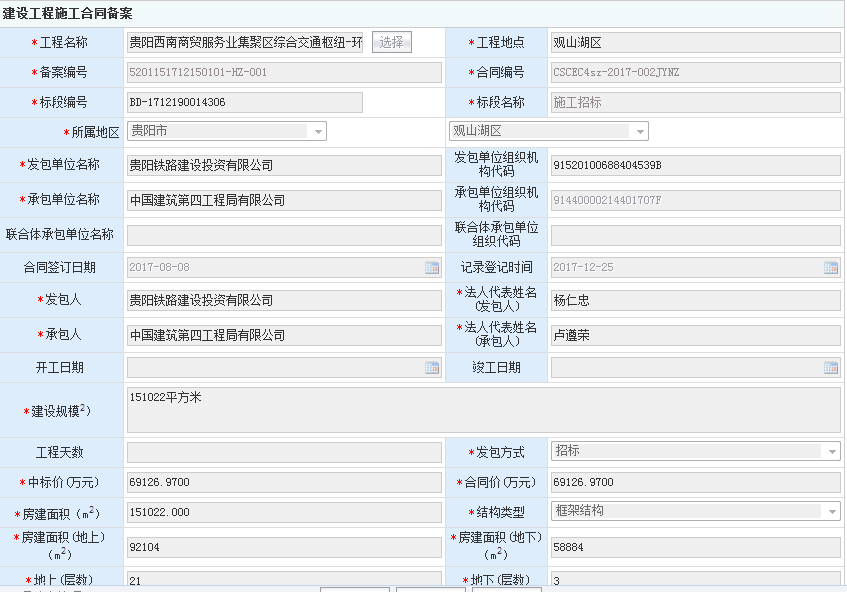
Task: Select the 标段编号 input field
Action: tap(244, 103)
